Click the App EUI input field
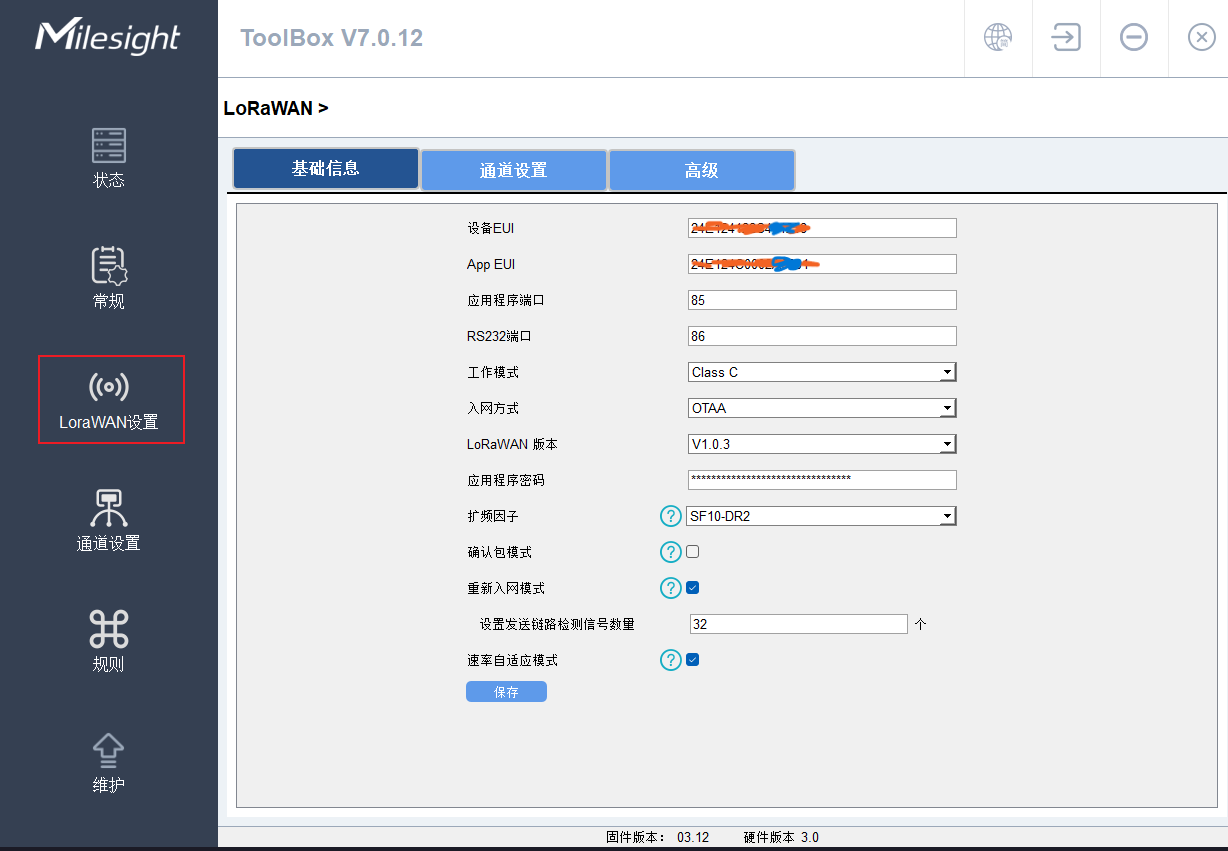 tap(822, 264)
